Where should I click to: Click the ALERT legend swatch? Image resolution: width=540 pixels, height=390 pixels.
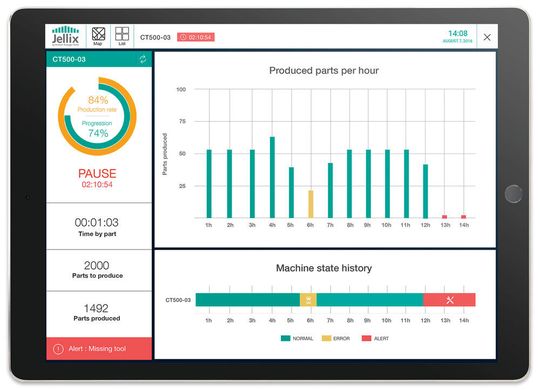point(366,338)
